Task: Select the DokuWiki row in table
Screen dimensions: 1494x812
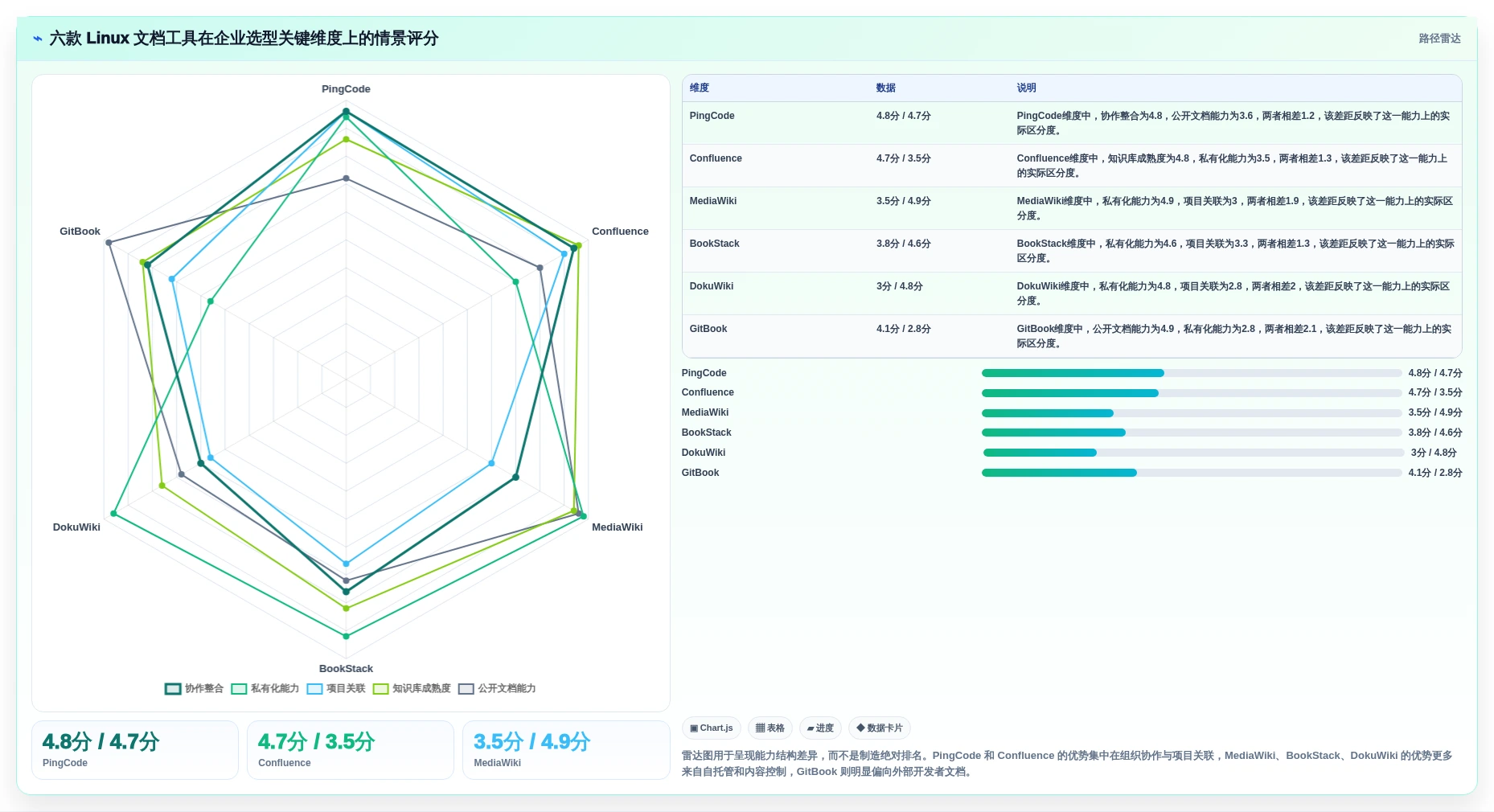Action: pyautogui.click(x=1072, y=293)
